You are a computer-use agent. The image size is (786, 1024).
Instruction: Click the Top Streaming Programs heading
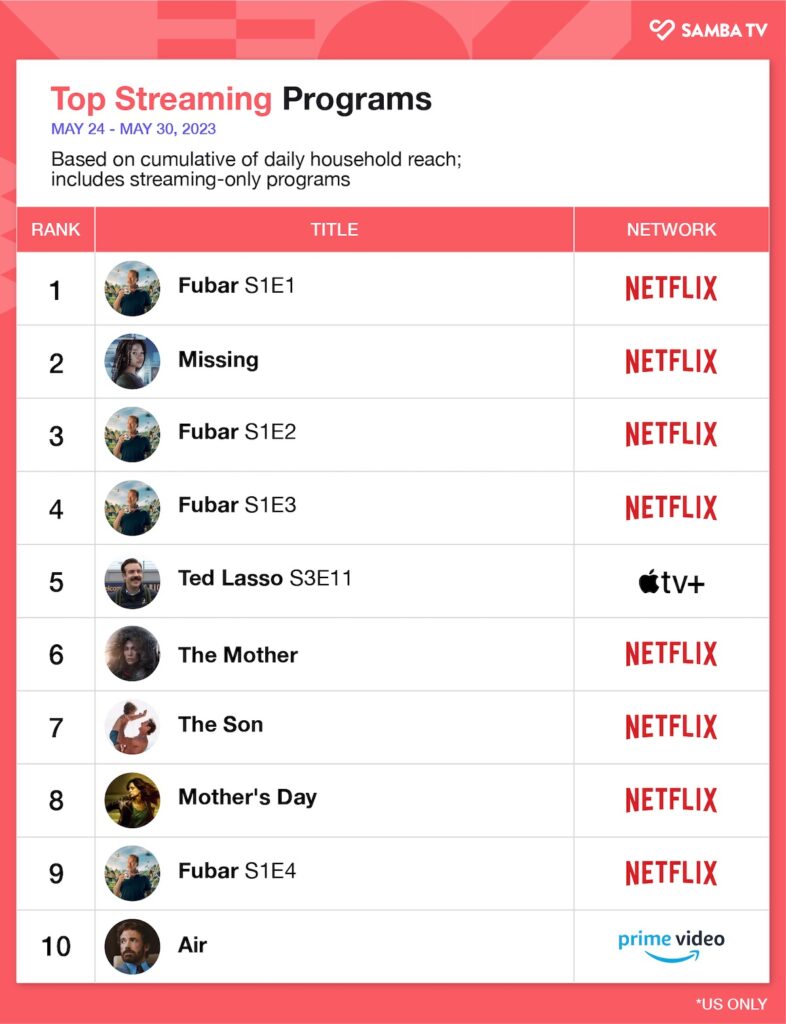[241, 99]
